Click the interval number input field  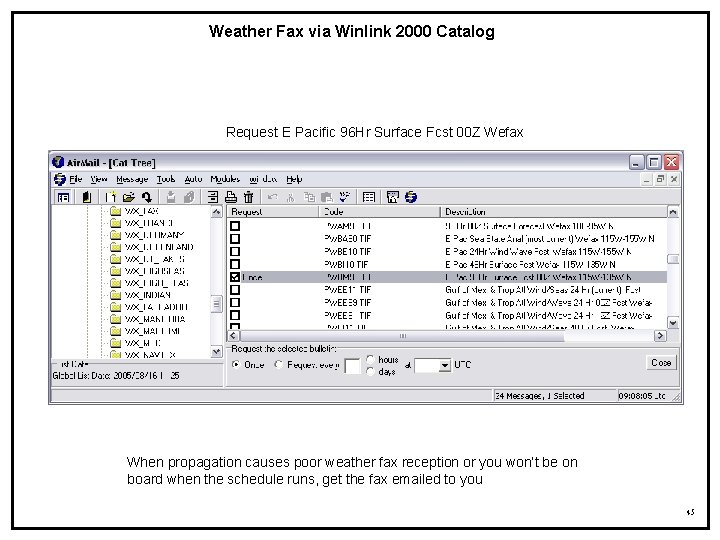click(352, 366)
